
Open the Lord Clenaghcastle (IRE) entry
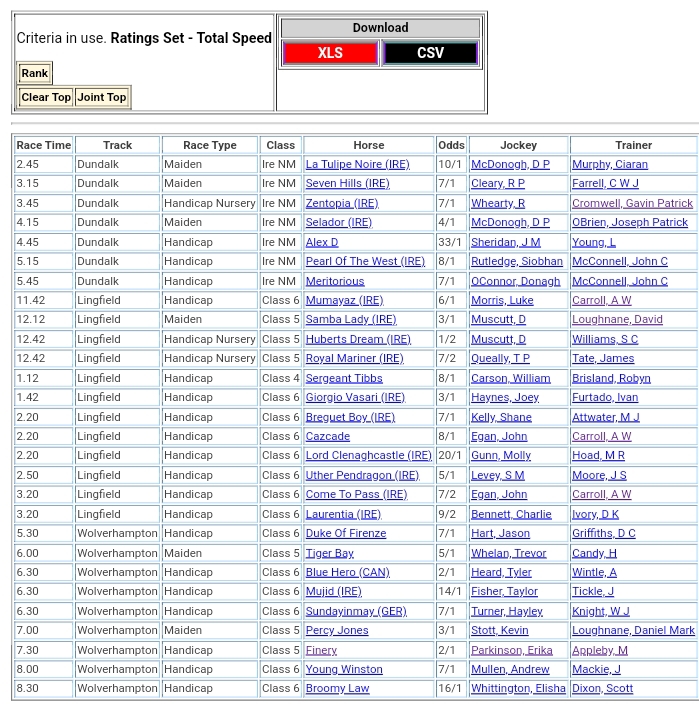click(x=369, y=456)
